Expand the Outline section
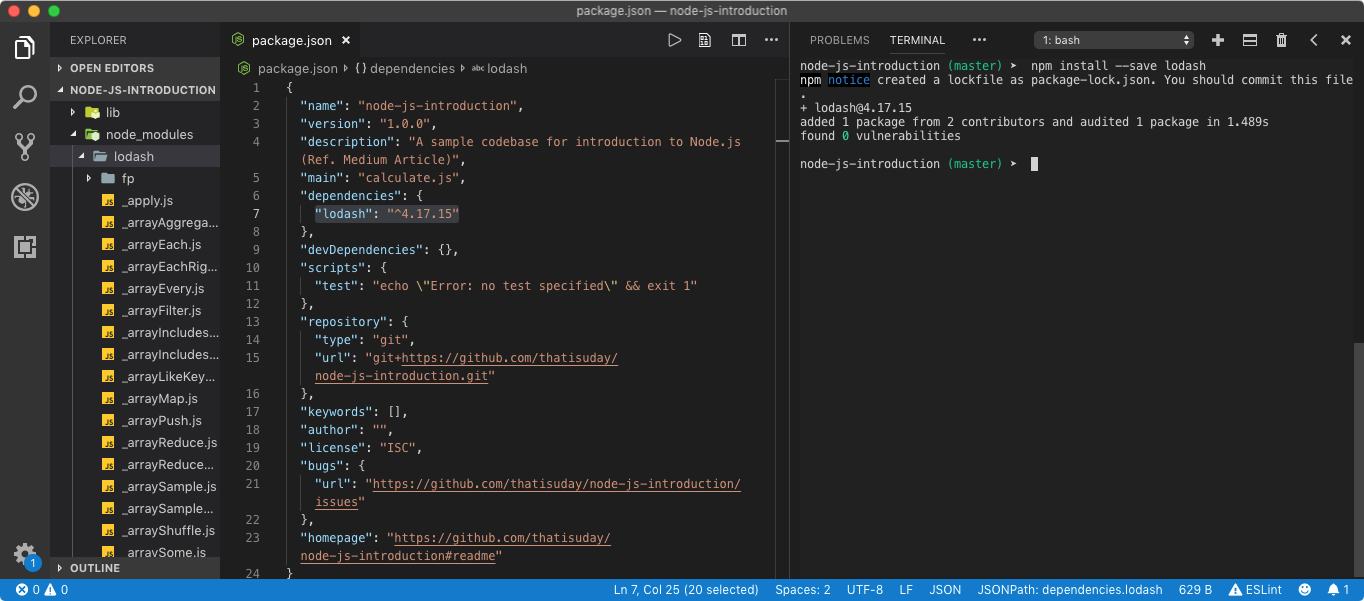Image resolution: width=1364 pixels, height=601 pixels. pos(135,568)
